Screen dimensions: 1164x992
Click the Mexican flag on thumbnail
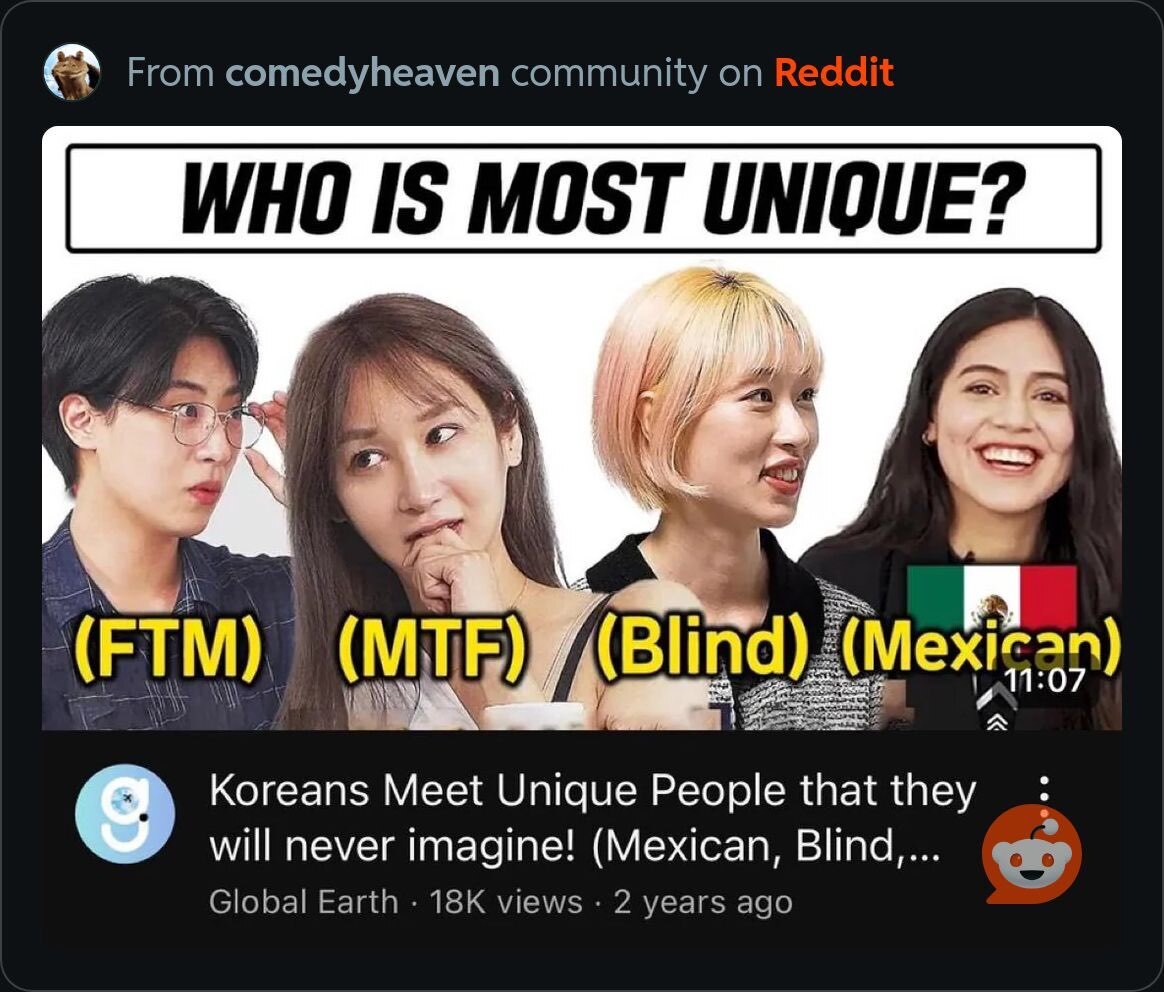(992, 596)
